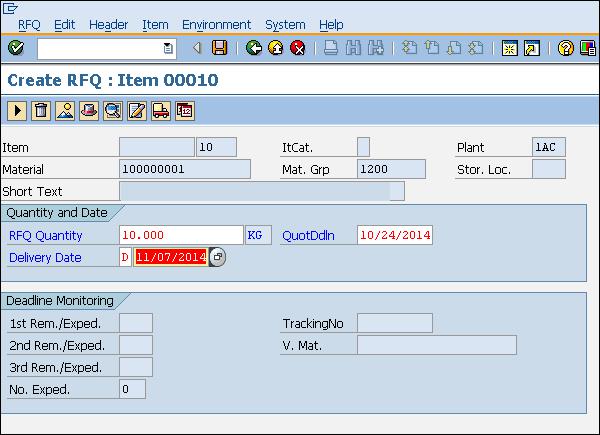Open Help with the question mark icon
This screenshot has width=600, height=435.
pos(566,48)
